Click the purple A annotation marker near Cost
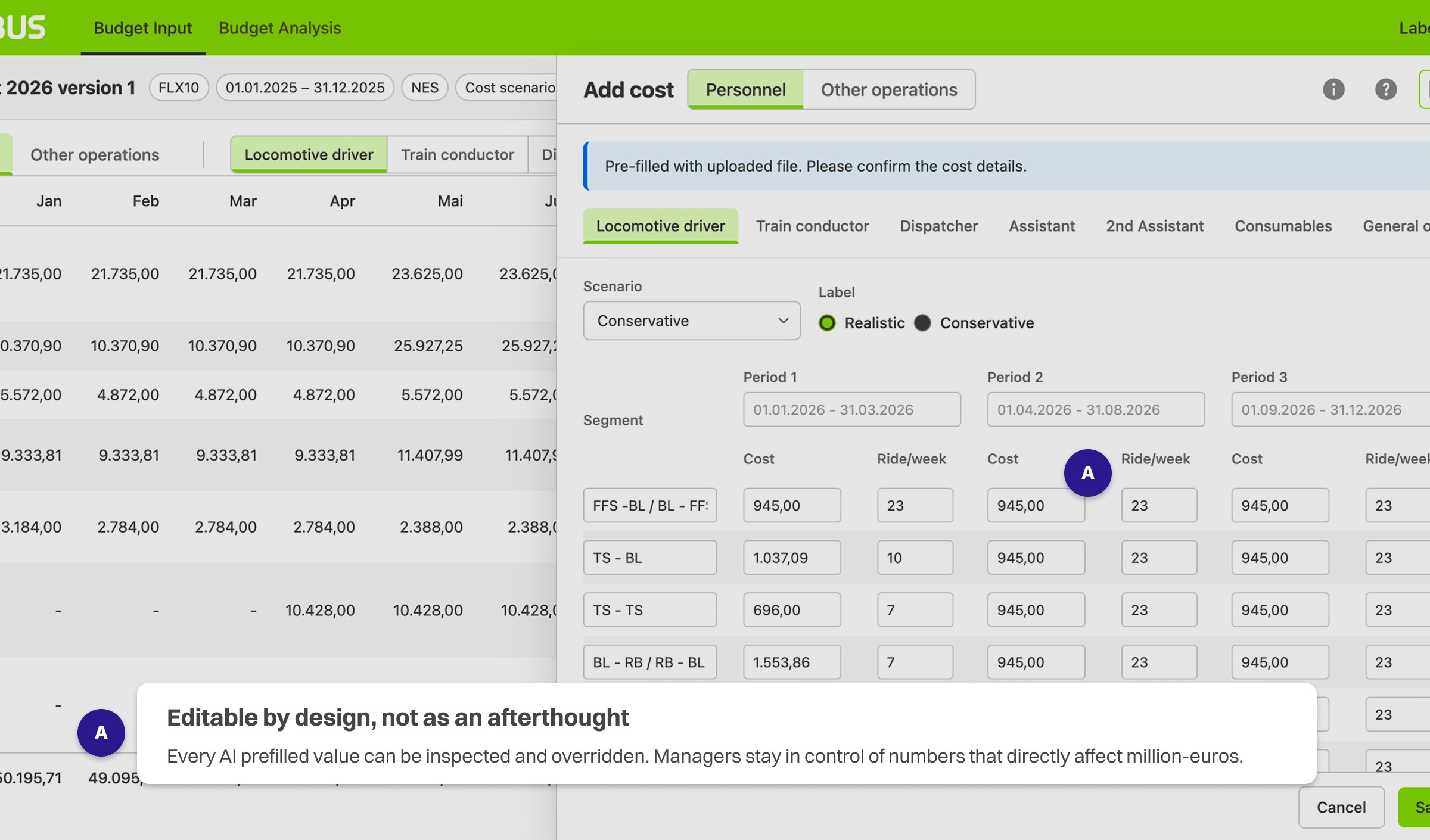Image resolution: width=1430 pixels, height=840 pixels. coord(1087,473)
